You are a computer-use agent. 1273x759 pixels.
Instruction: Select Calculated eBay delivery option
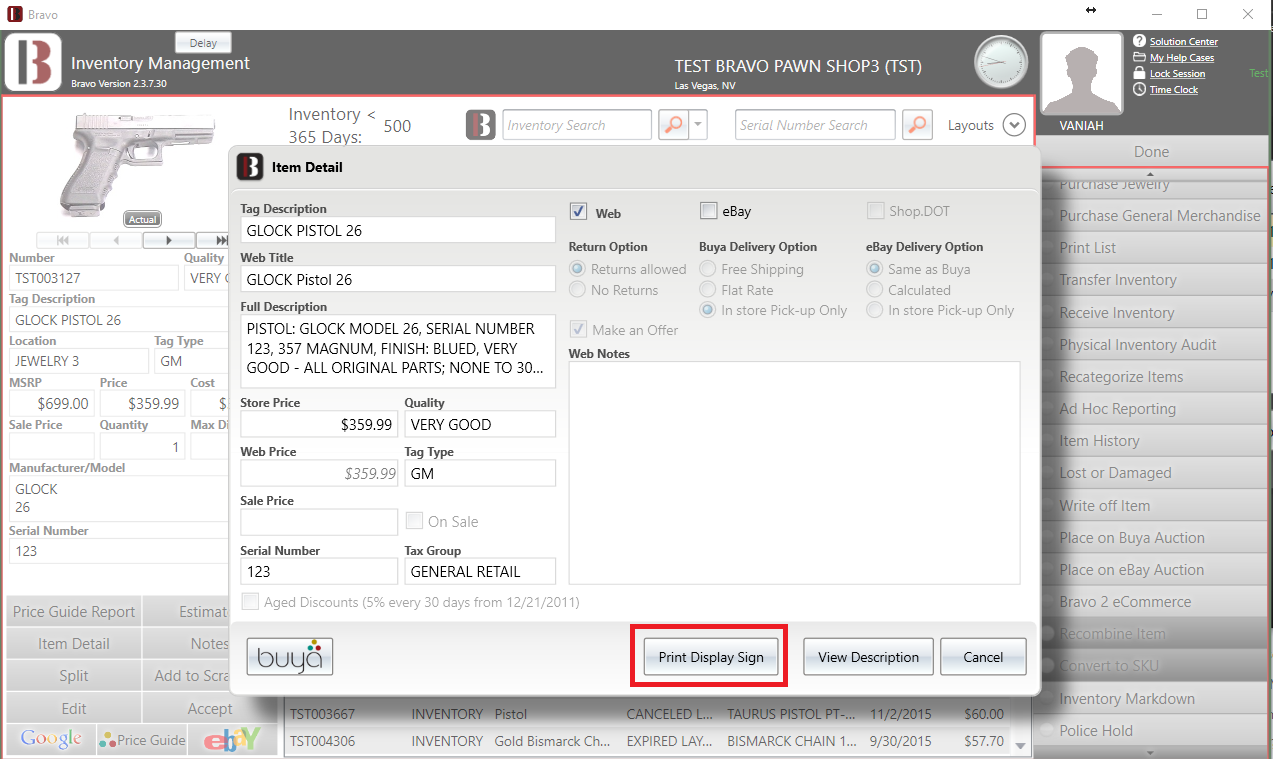point(874,290)
